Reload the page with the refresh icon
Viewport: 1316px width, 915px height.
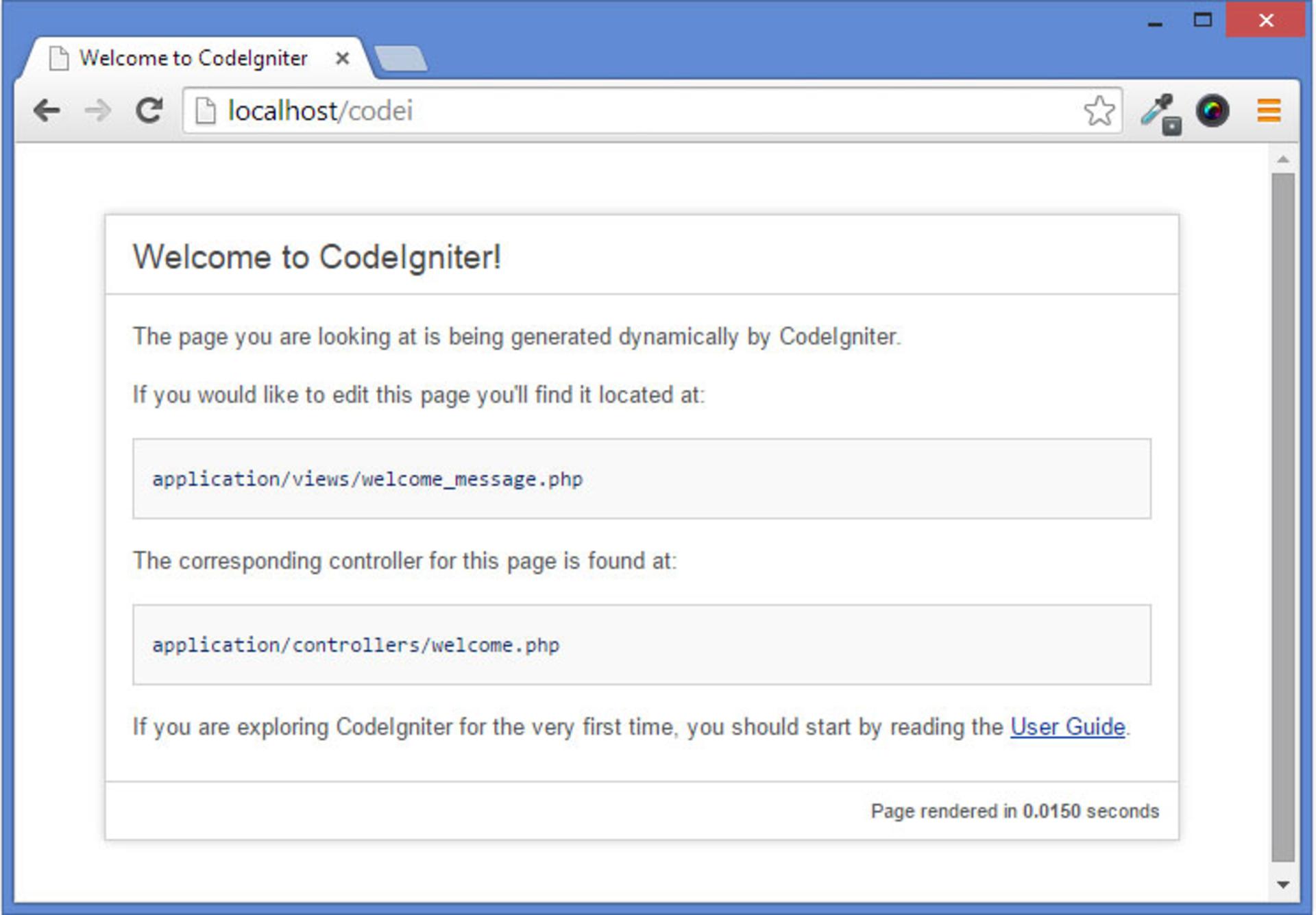pyautogui.click(x=149, y=110)
